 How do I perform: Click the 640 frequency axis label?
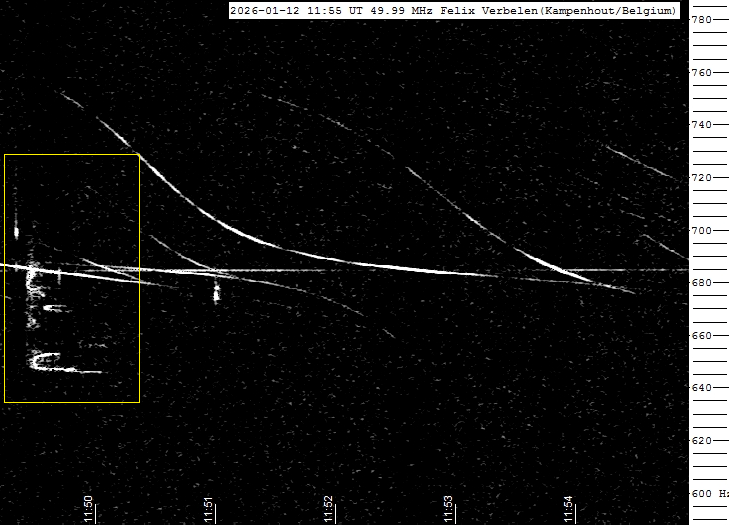pyautogui.click(x=702, y=388)
